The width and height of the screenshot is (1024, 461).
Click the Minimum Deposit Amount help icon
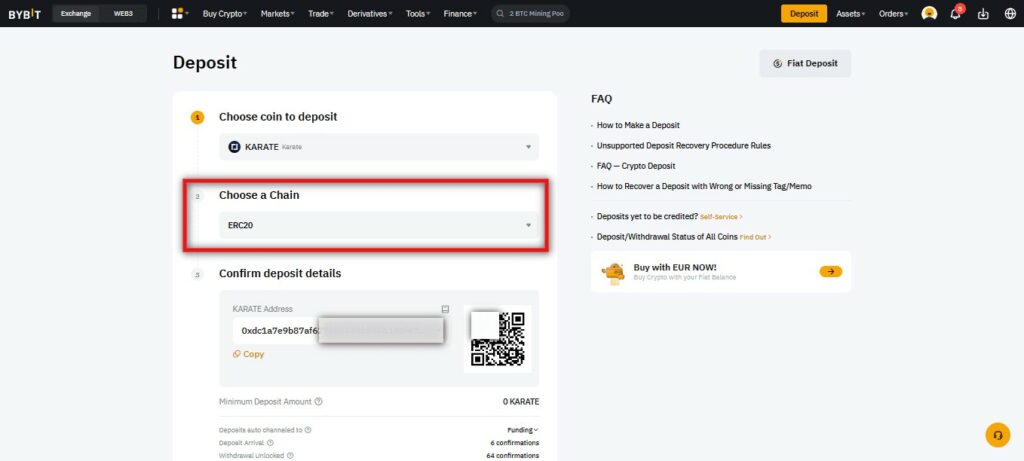(x=319, y=402)
